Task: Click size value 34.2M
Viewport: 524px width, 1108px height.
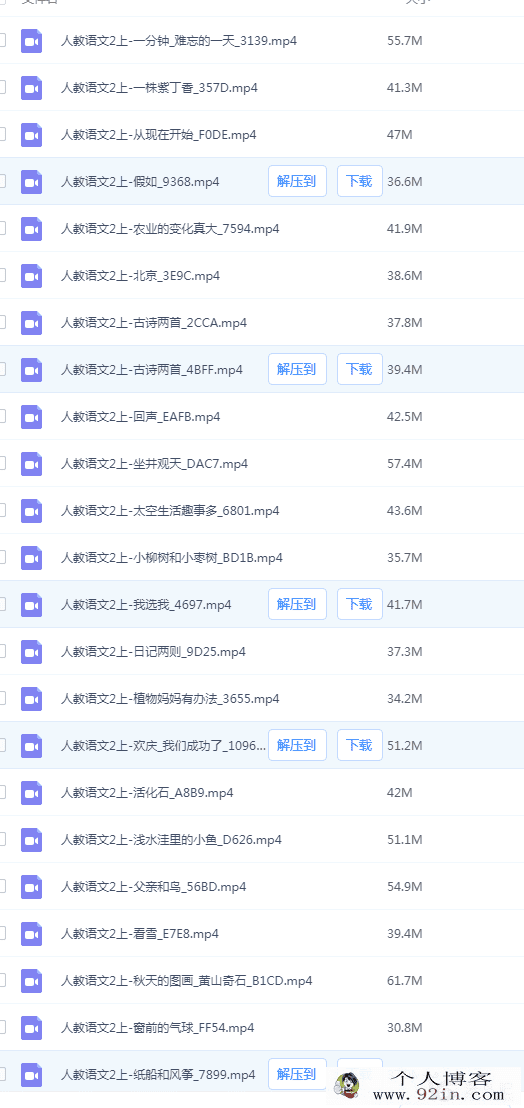Action: (405, 699)
